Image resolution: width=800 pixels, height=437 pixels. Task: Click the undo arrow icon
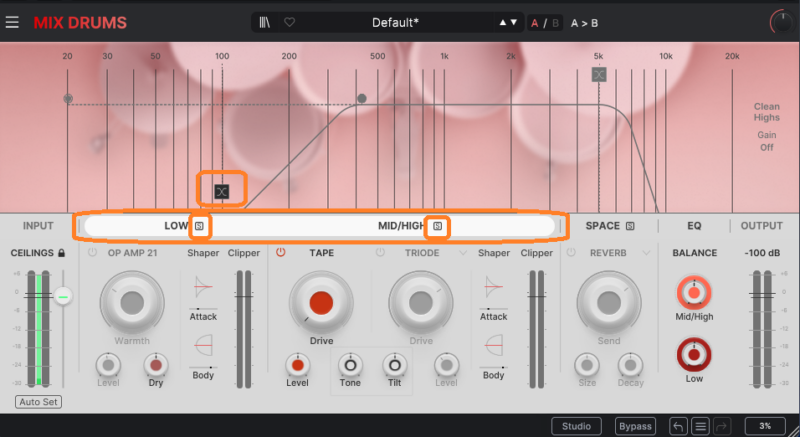[x=680, y=426]
